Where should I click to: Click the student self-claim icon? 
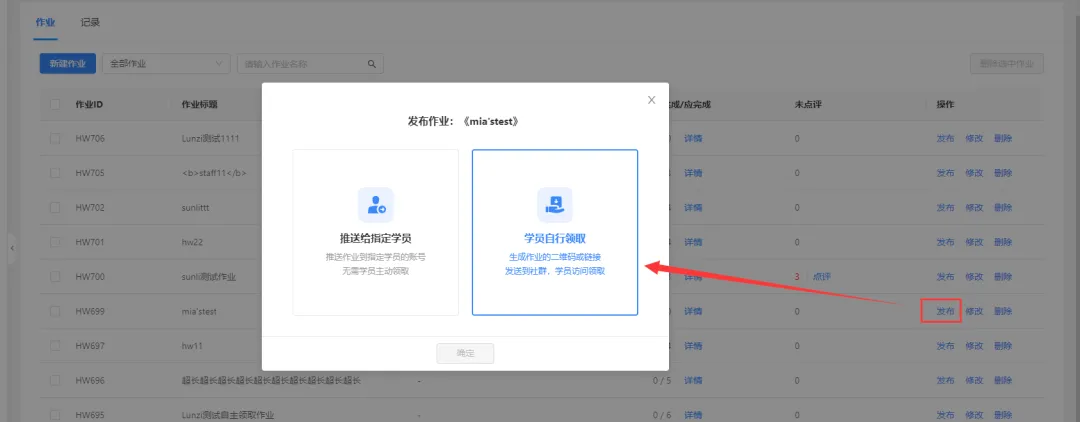pyautogui.click(x=554, y=204)
